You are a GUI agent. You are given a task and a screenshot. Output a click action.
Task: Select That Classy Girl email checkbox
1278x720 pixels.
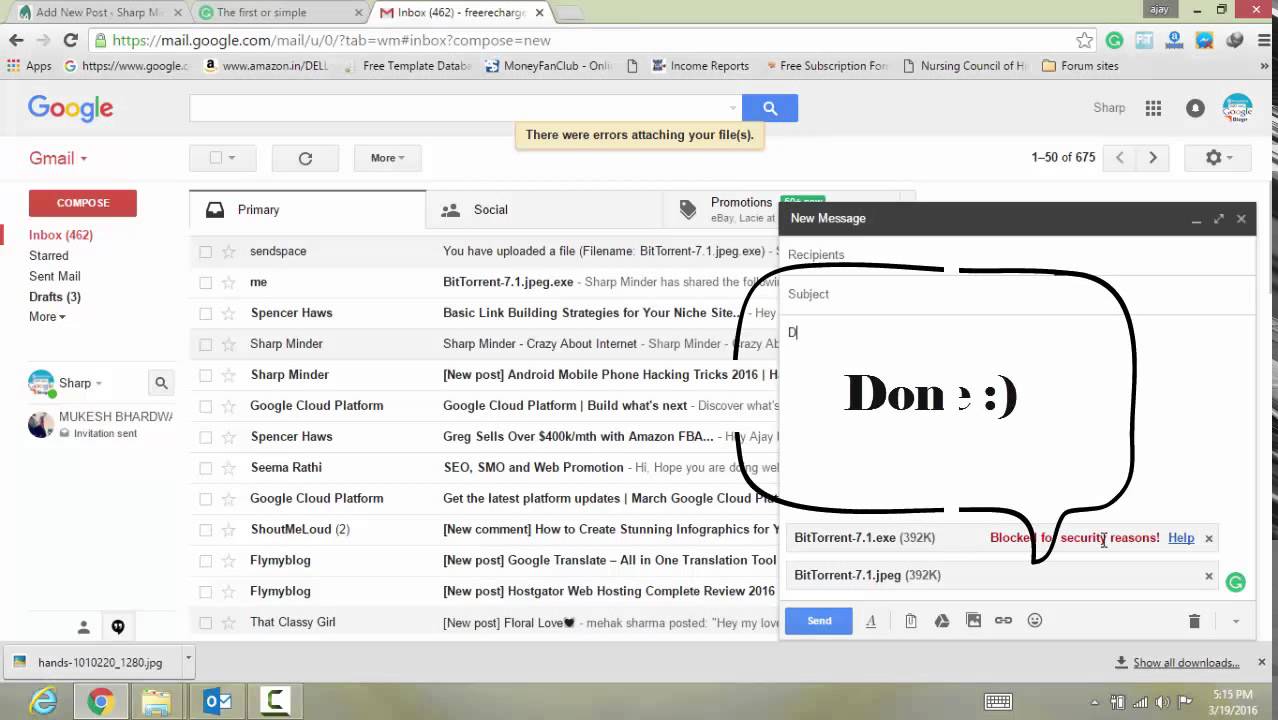tap(205, 622)
